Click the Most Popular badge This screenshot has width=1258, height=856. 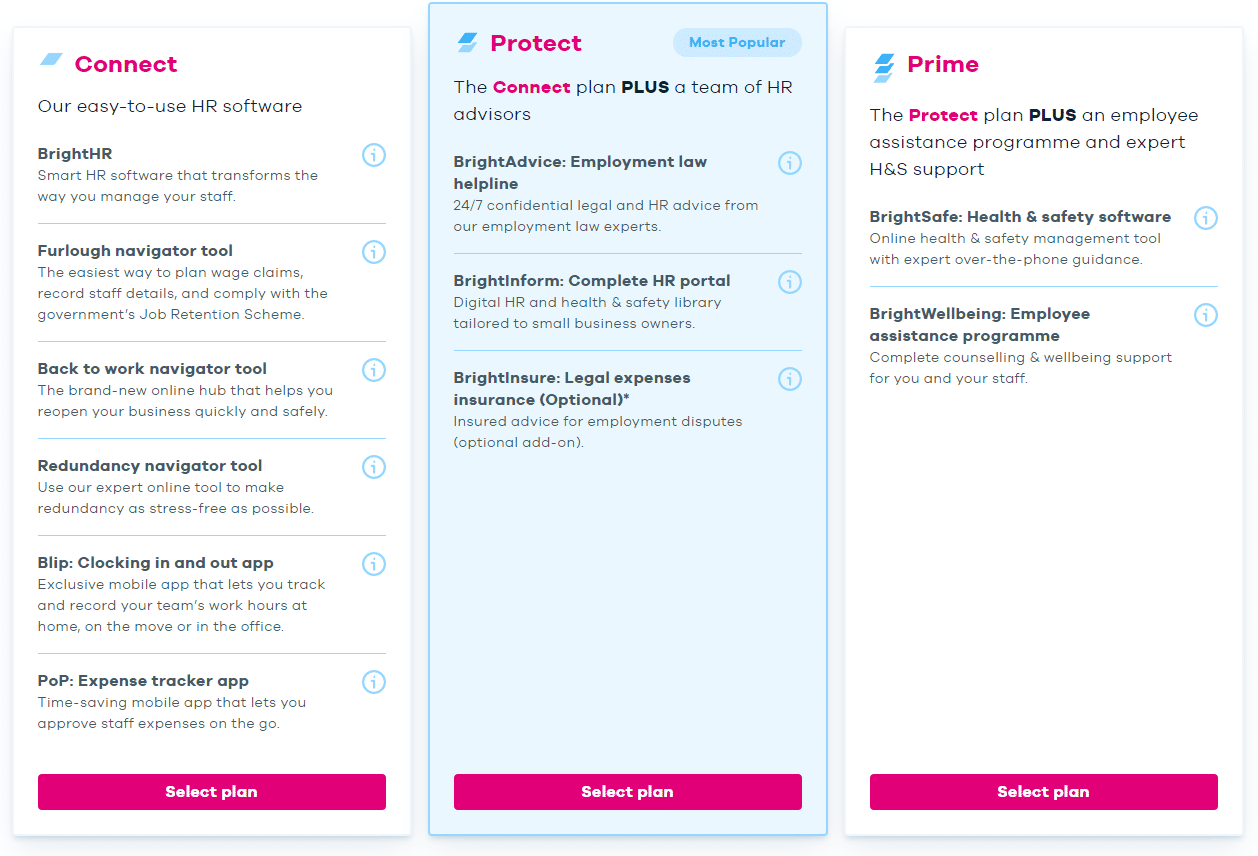pos(737,42)
